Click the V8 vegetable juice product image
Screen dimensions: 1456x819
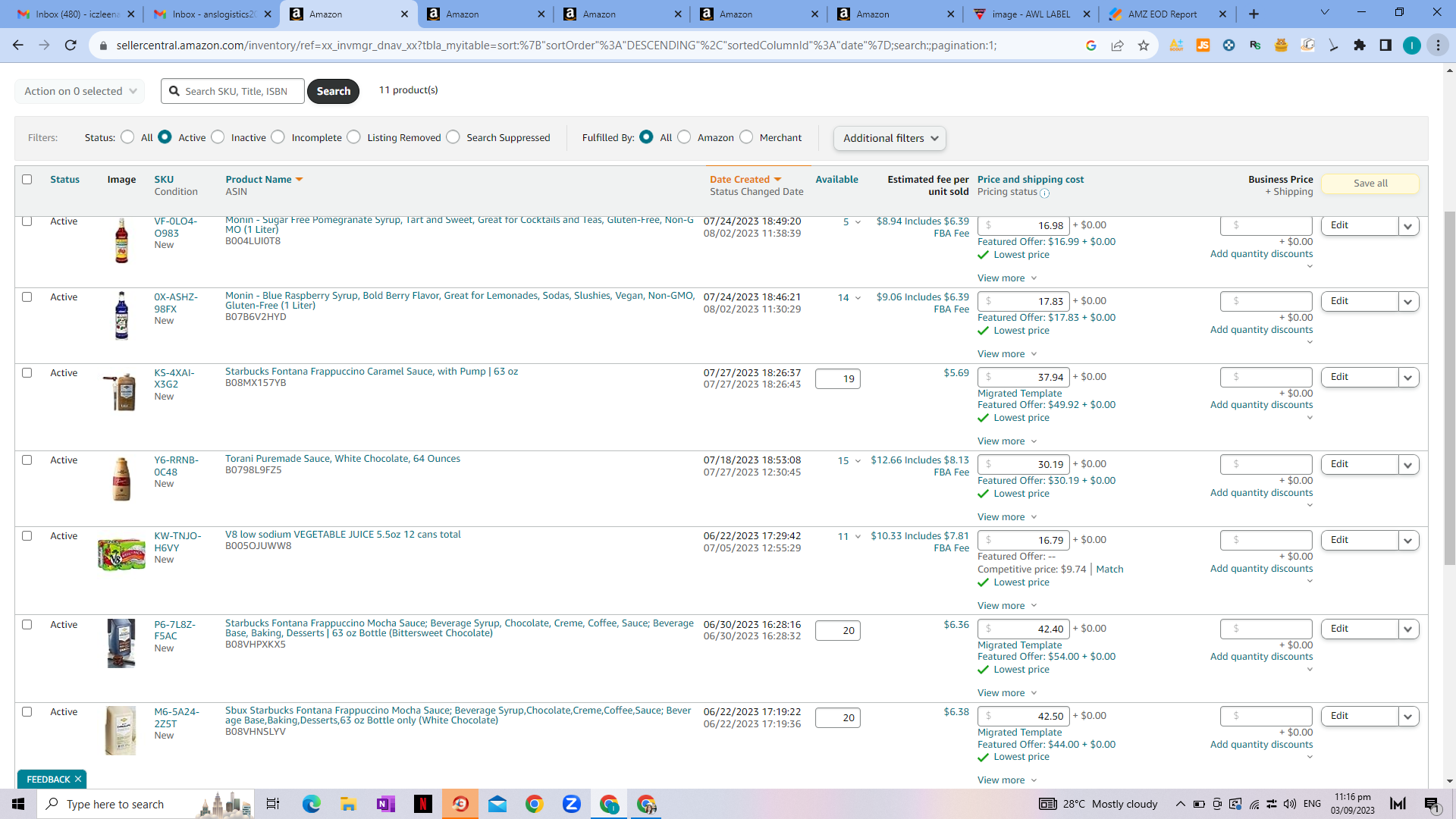(121, 553)
